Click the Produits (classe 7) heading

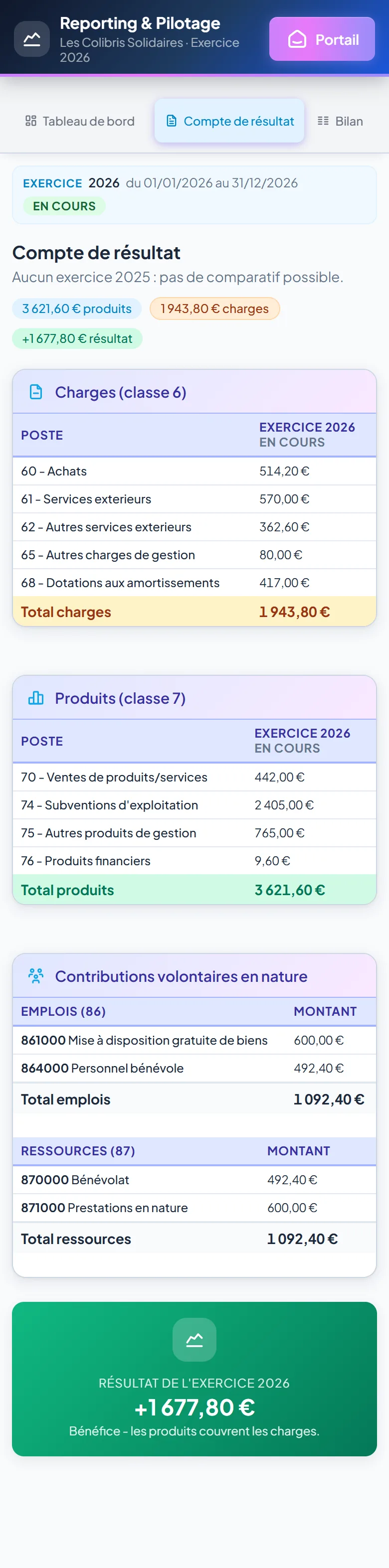pyautogui.click(x=121, y=699)
